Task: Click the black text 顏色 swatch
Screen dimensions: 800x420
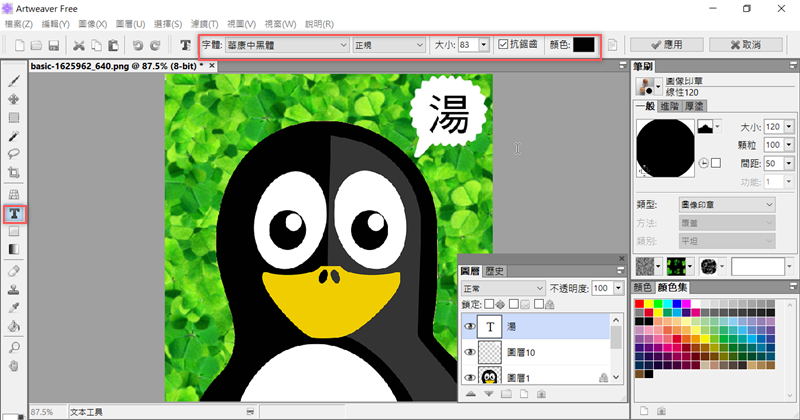Action: point(583,45)
